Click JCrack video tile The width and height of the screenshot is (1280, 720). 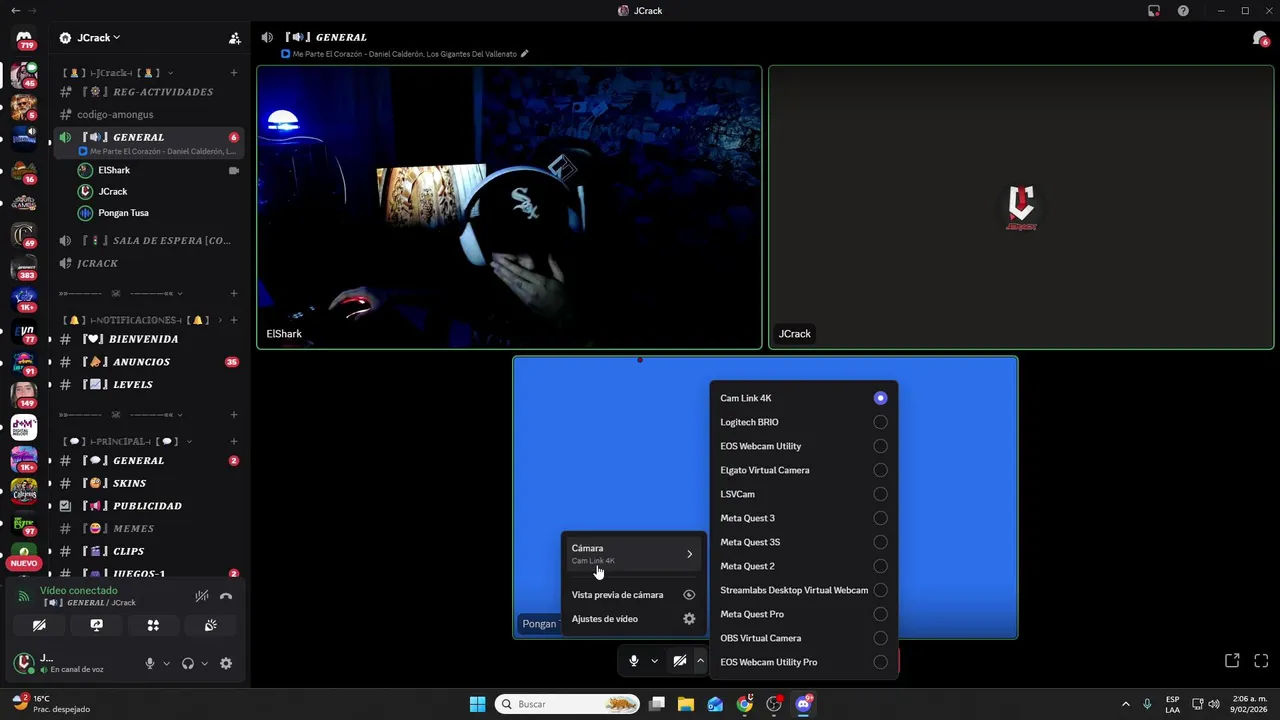point(1021,207)
